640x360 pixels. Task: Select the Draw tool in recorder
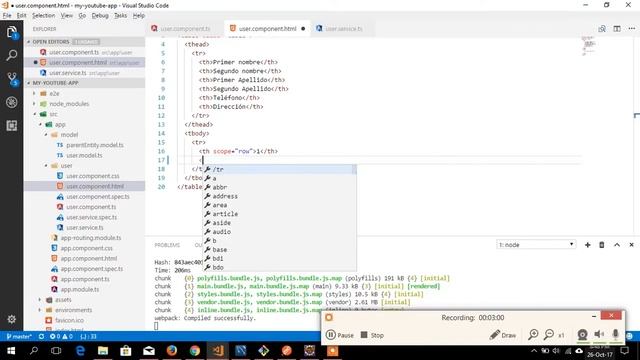[503, 335]
